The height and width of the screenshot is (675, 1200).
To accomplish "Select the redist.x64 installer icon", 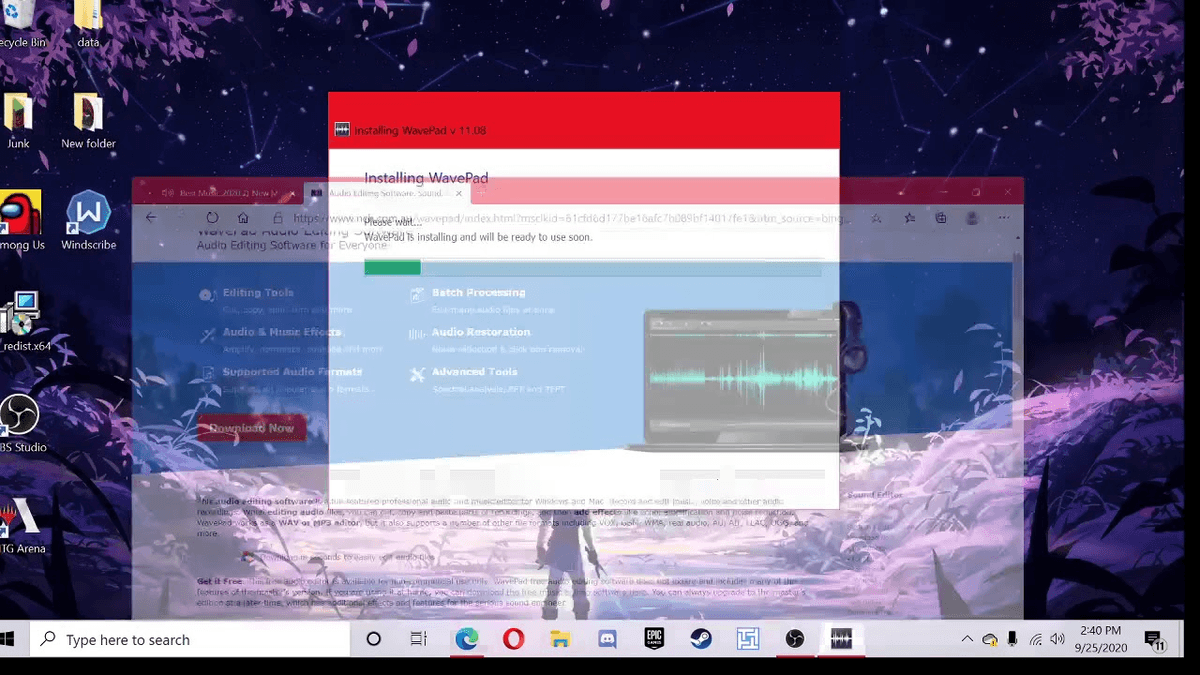I will click(x=22, y=322).
